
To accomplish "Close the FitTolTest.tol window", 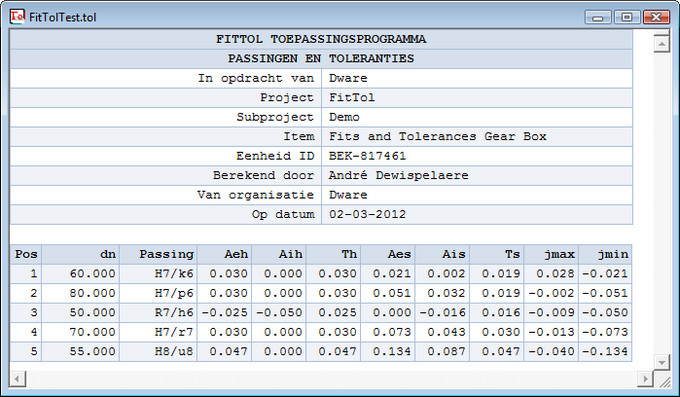I will tap(656, 17).
